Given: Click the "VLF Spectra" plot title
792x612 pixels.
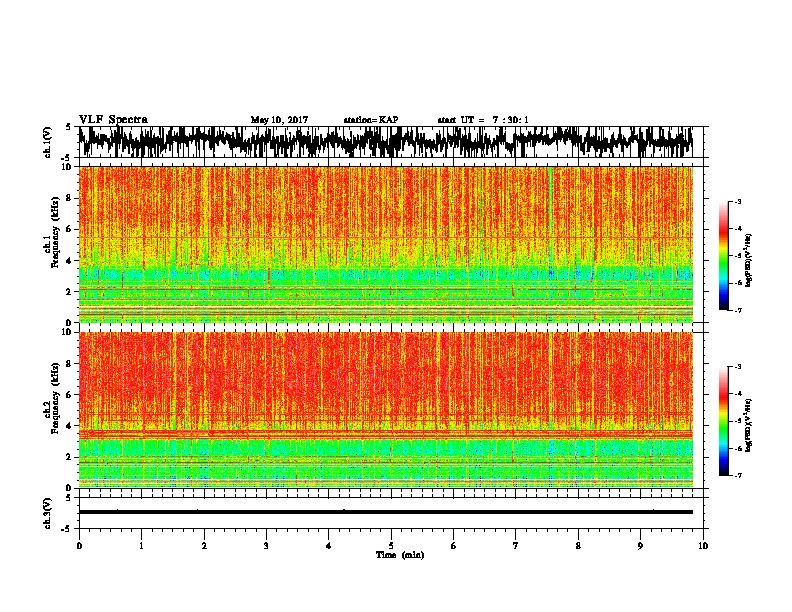Looking at the screenshot, I should click(113, 120).
